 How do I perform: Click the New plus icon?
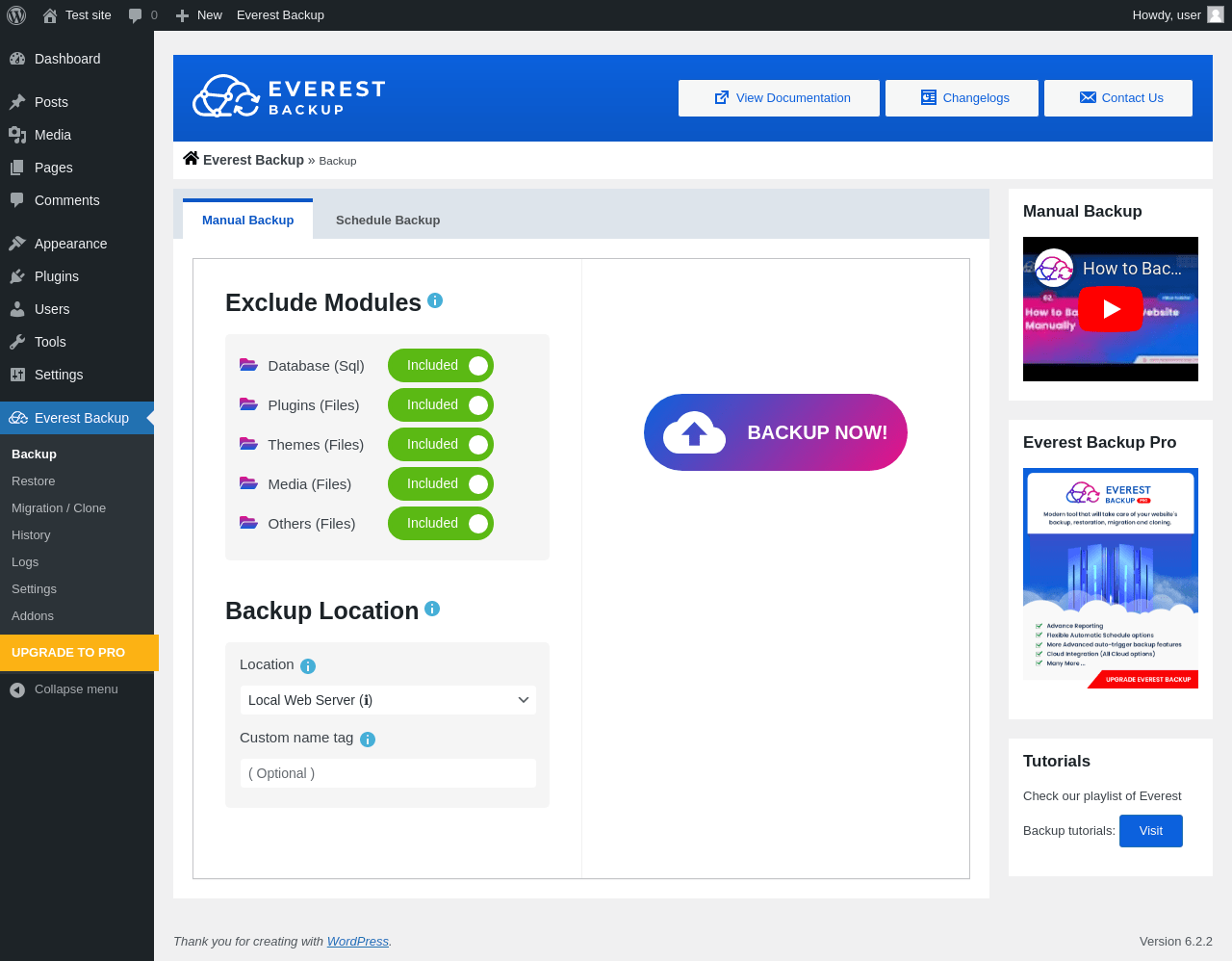182,15
